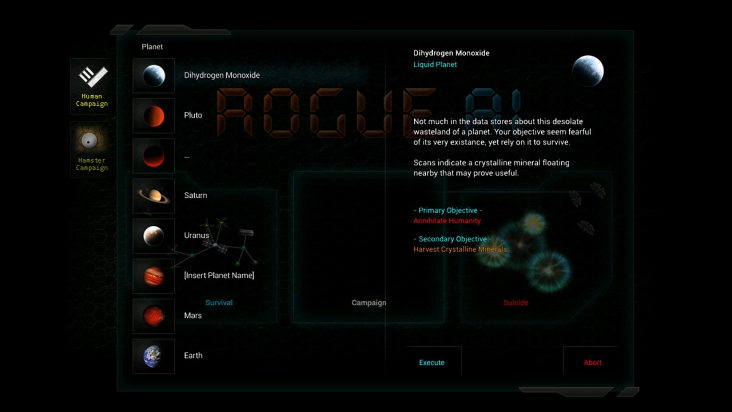Screen dimensions: 732x412
Task: Choose the [Insert Planet Name] label
Action: coord(219,275)
